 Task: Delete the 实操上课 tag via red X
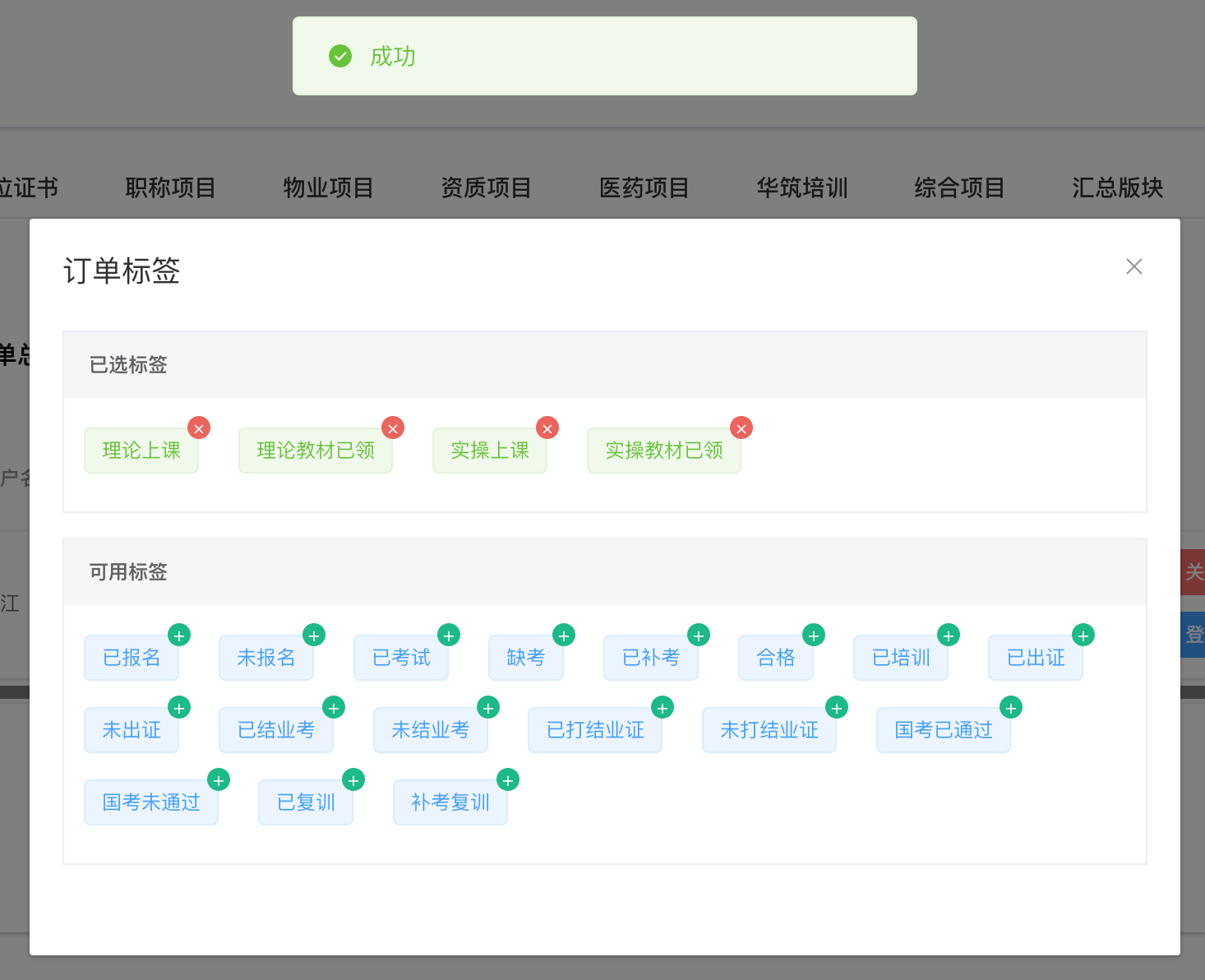click(x=547, y=428)
